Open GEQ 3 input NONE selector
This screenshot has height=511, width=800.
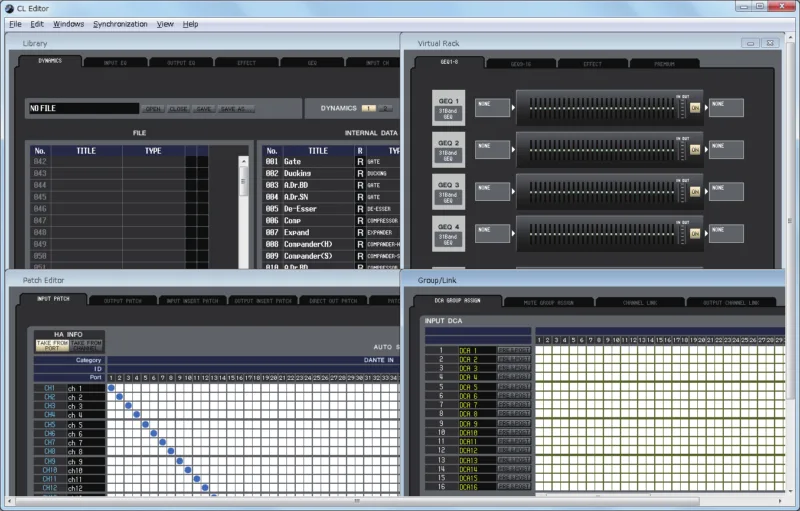pyautogui.click(x=492, y=191)
